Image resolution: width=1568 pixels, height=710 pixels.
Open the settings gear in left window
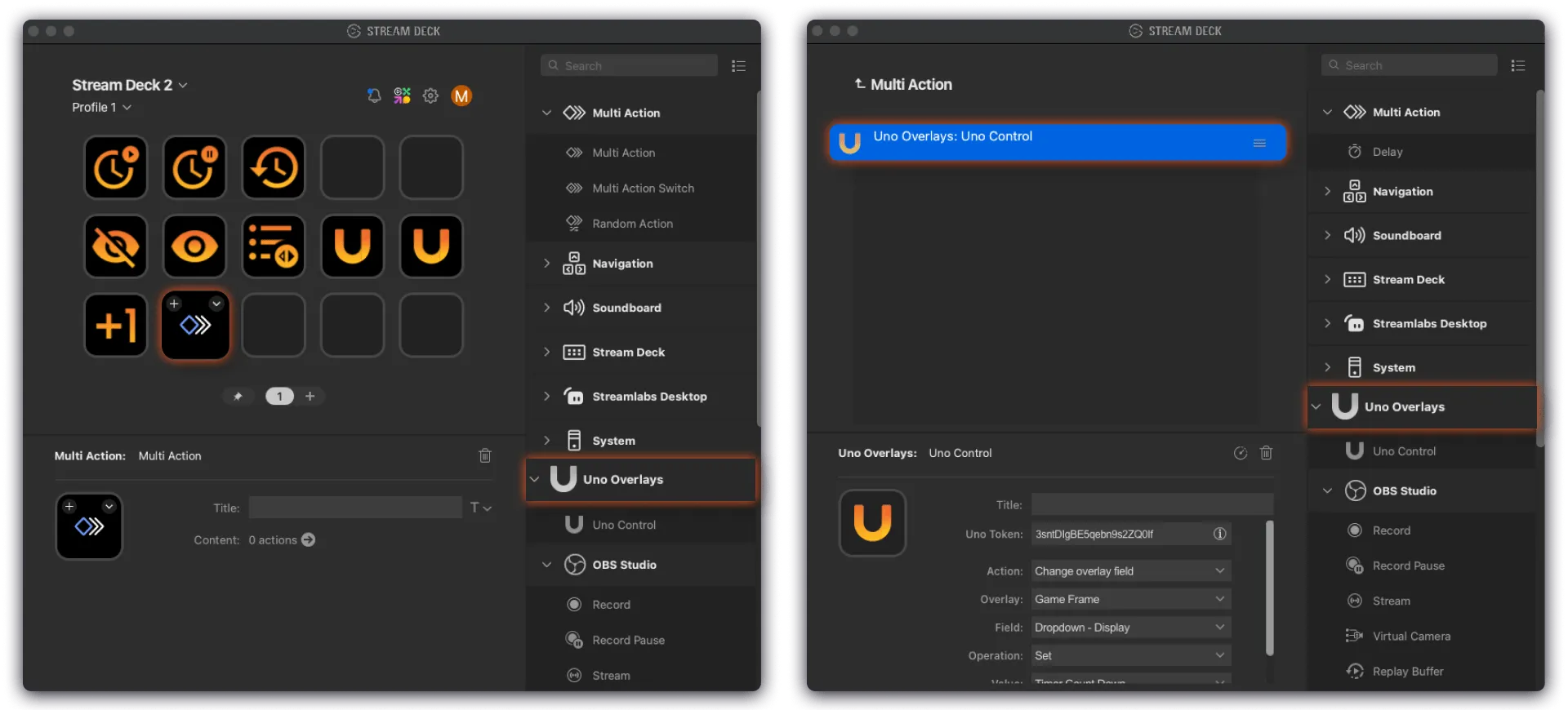click(x=430, y=95)
